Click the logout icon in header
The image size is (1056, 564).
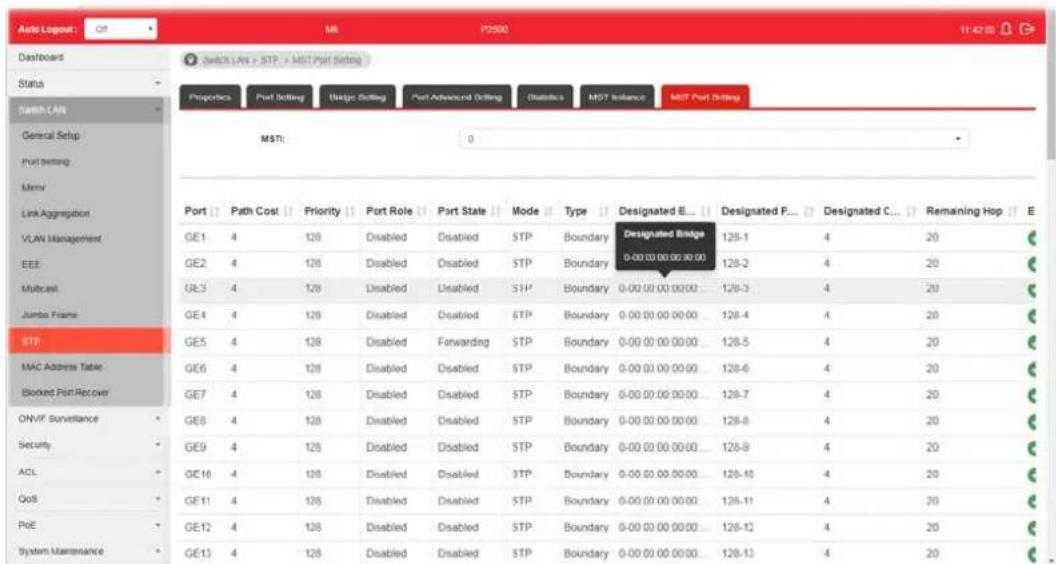click(x=1026, y=29)
